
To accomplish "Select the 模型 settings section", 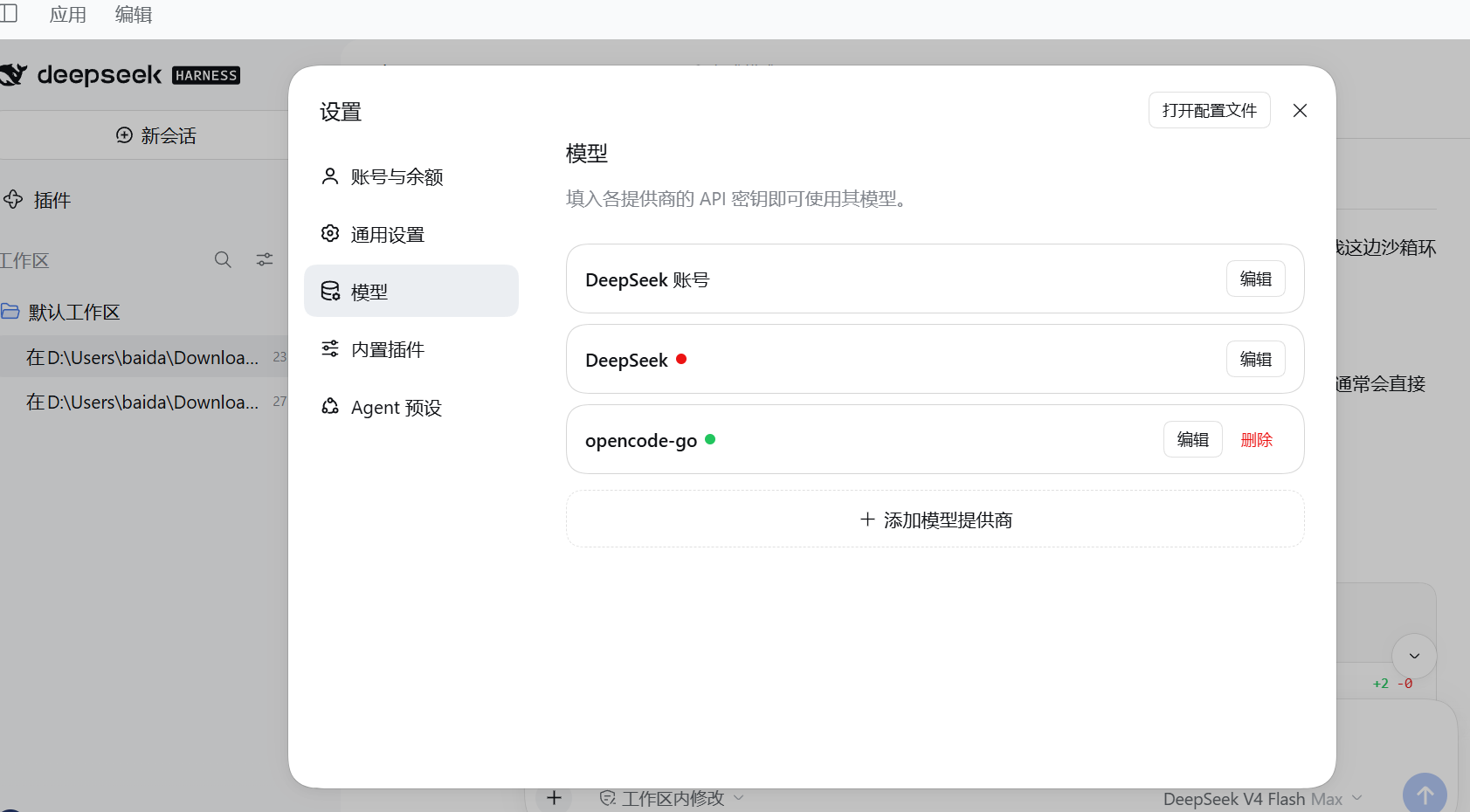I will (x=411, y=292).
